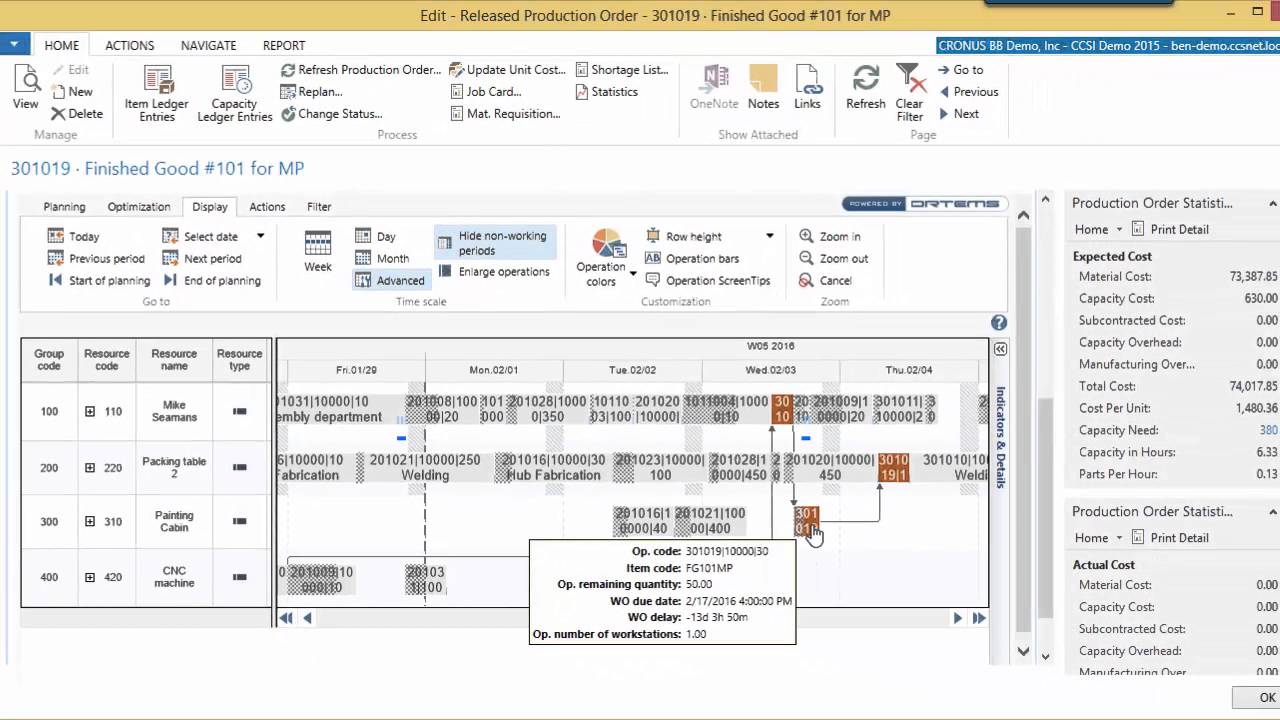Screen dimensions: 1280x720
Task: Expand resource 420 CNC machine
Action: (90, 577)
